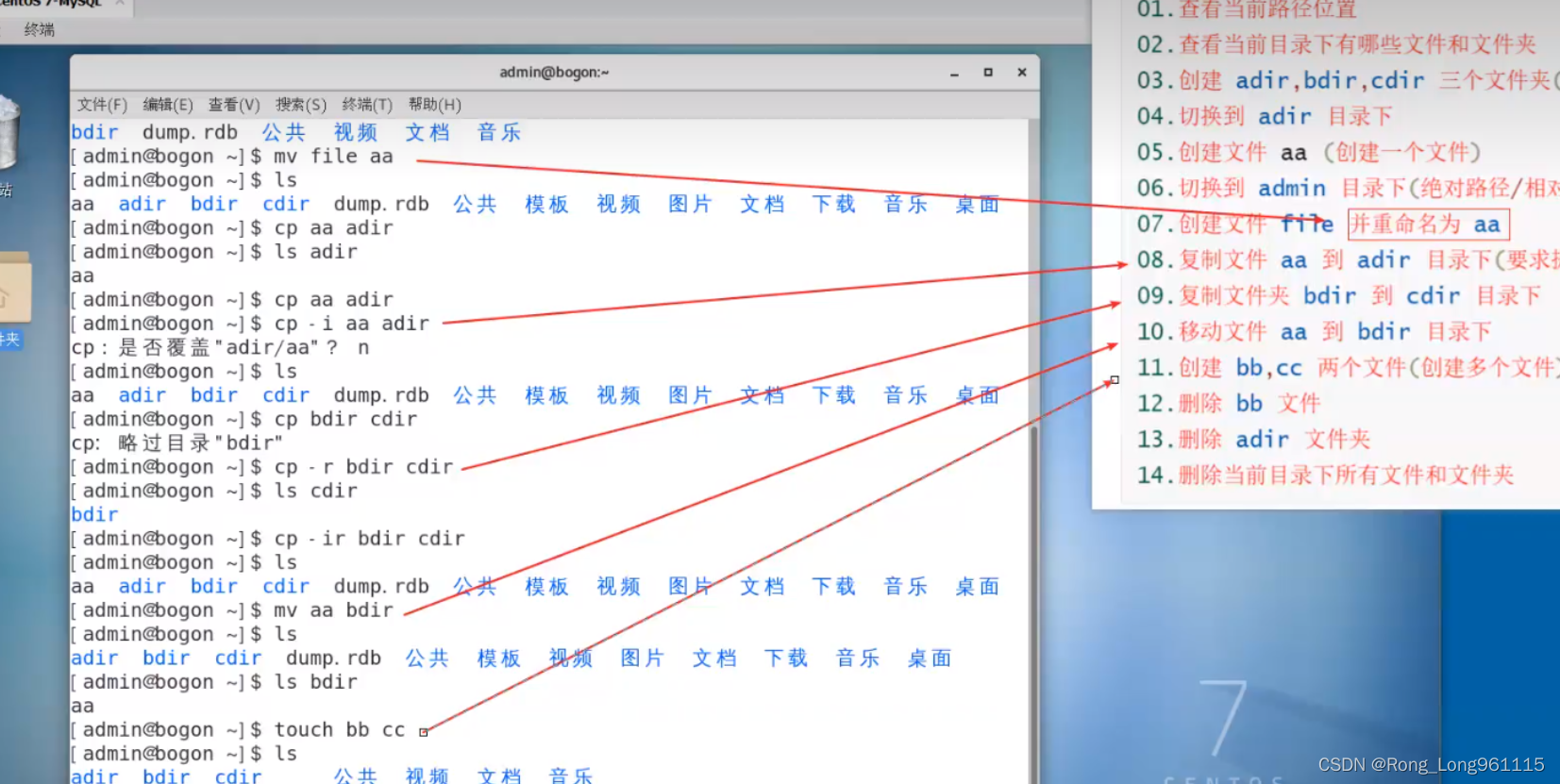Maximize the admin@bogon terminal window
1560x784 pixels.
point(988,73)
